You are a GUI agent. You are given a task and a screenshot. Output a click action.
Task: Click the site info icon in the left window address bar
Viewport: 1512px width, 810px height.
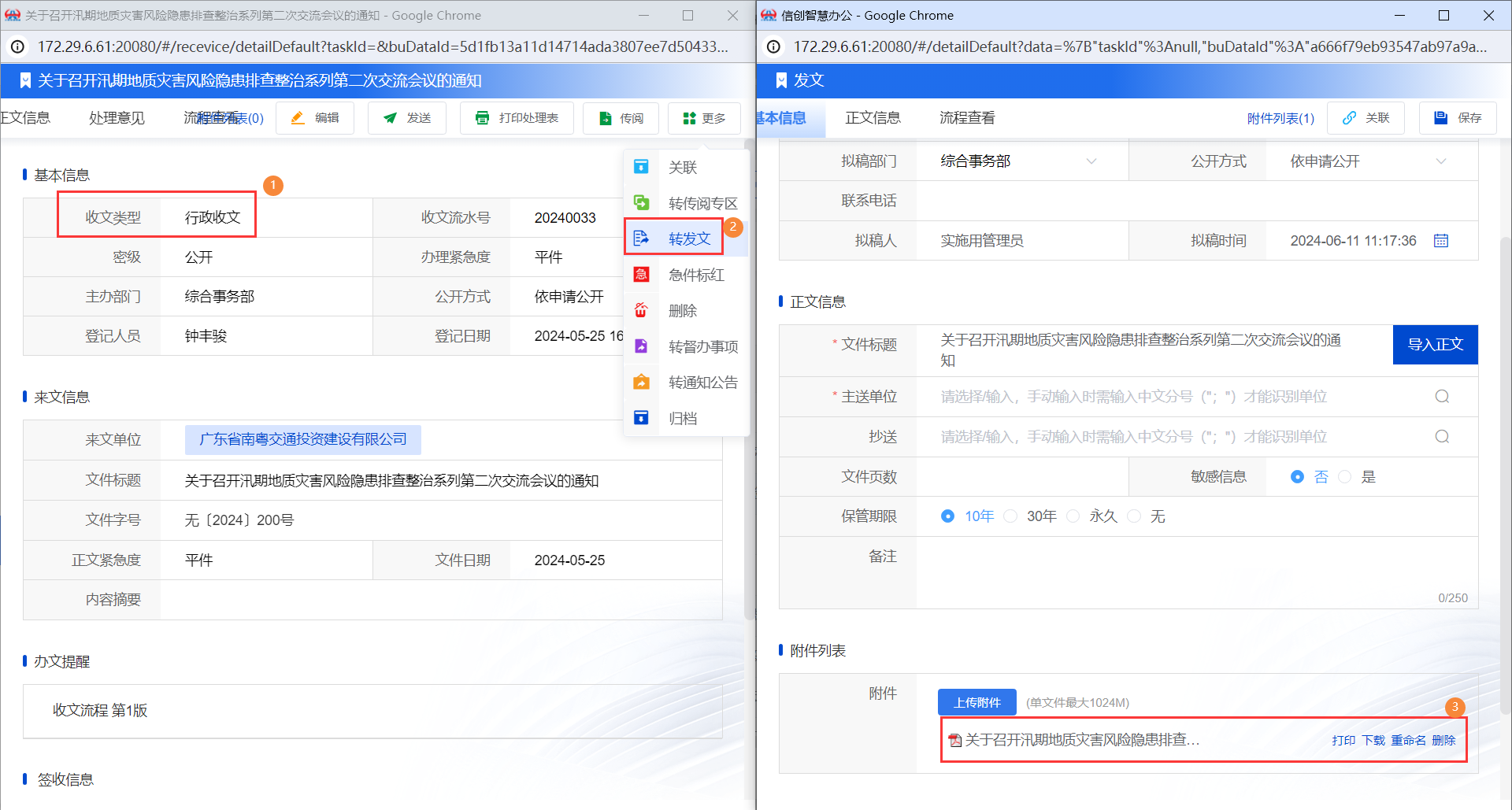pyautogui.click(x=17, y=47)
